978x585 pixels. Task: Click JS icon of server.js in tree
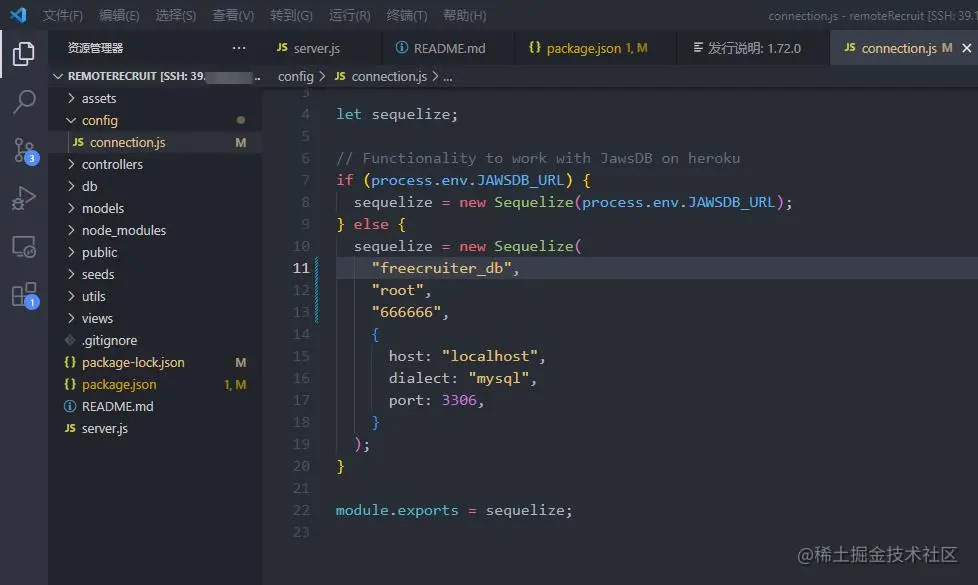70,428
